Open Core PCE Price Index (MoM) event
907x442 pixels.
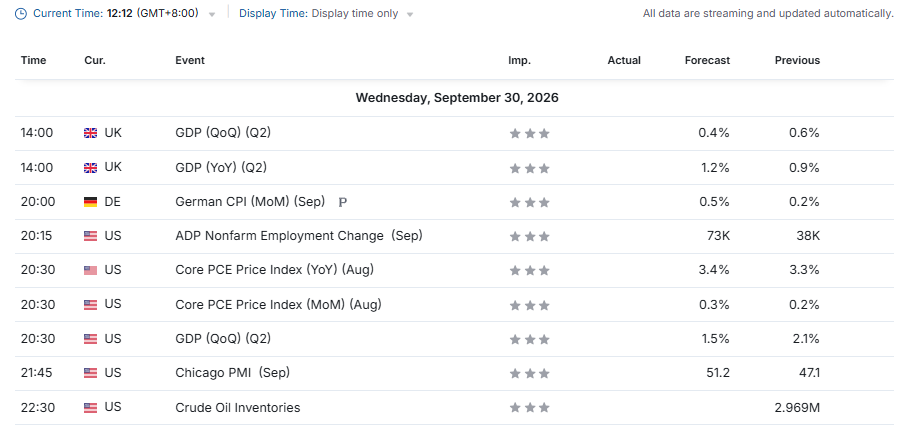click(278, 304)
